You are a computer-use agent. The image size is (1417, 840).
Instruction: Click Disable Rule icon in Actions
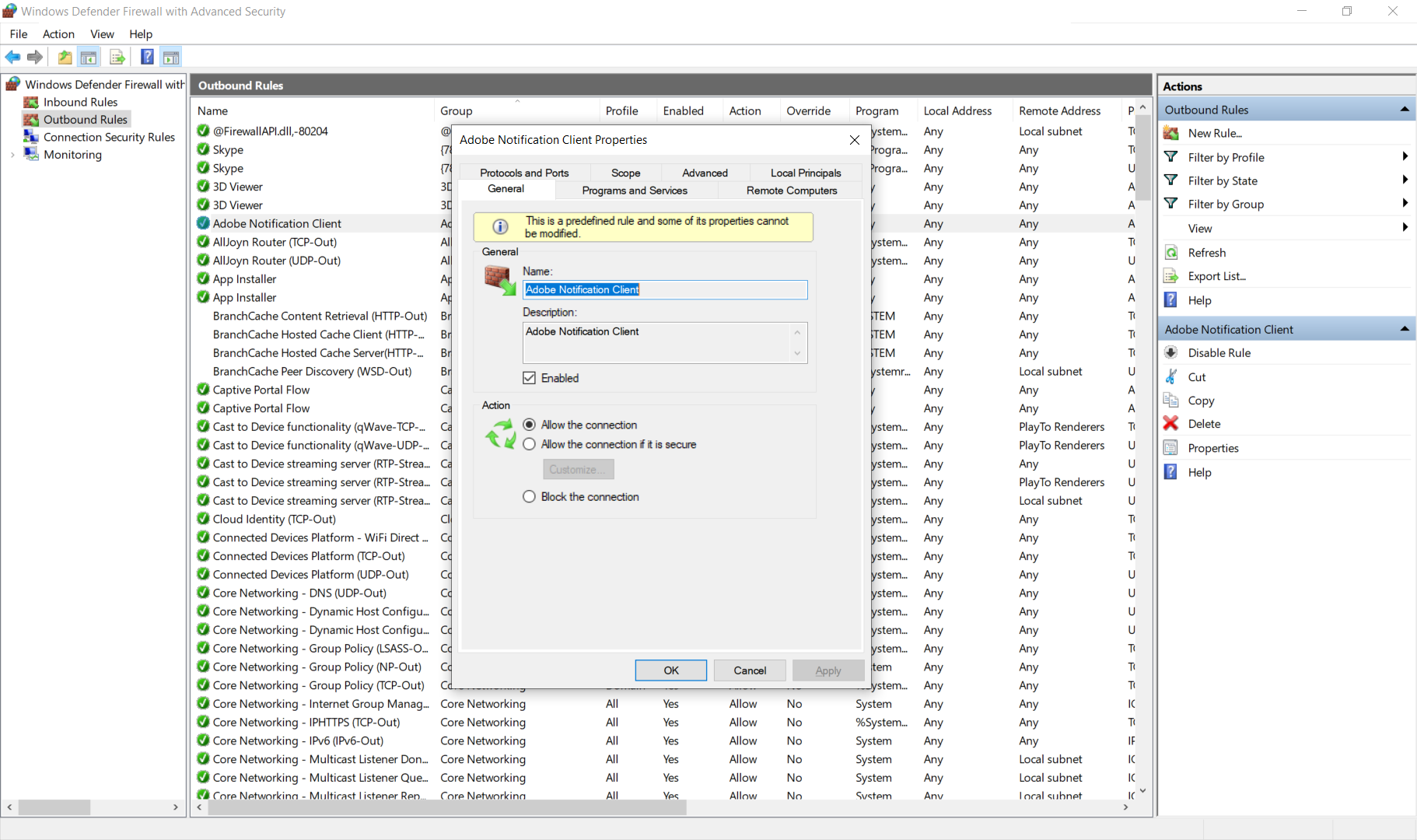(x=1170, y=352)
